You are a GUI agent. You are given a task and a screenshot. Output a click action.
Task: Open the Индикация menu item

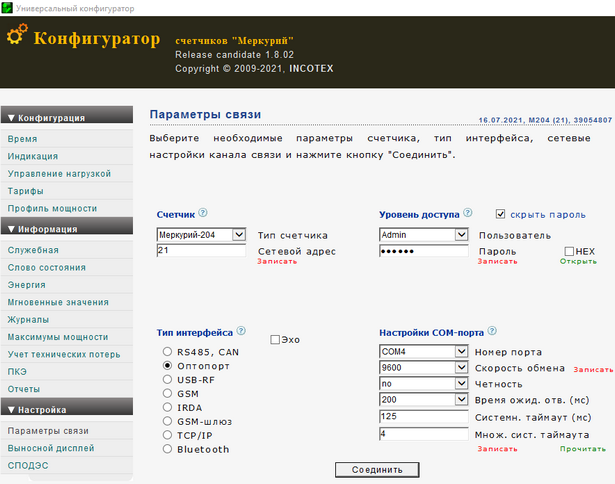[x=67, y=156]
